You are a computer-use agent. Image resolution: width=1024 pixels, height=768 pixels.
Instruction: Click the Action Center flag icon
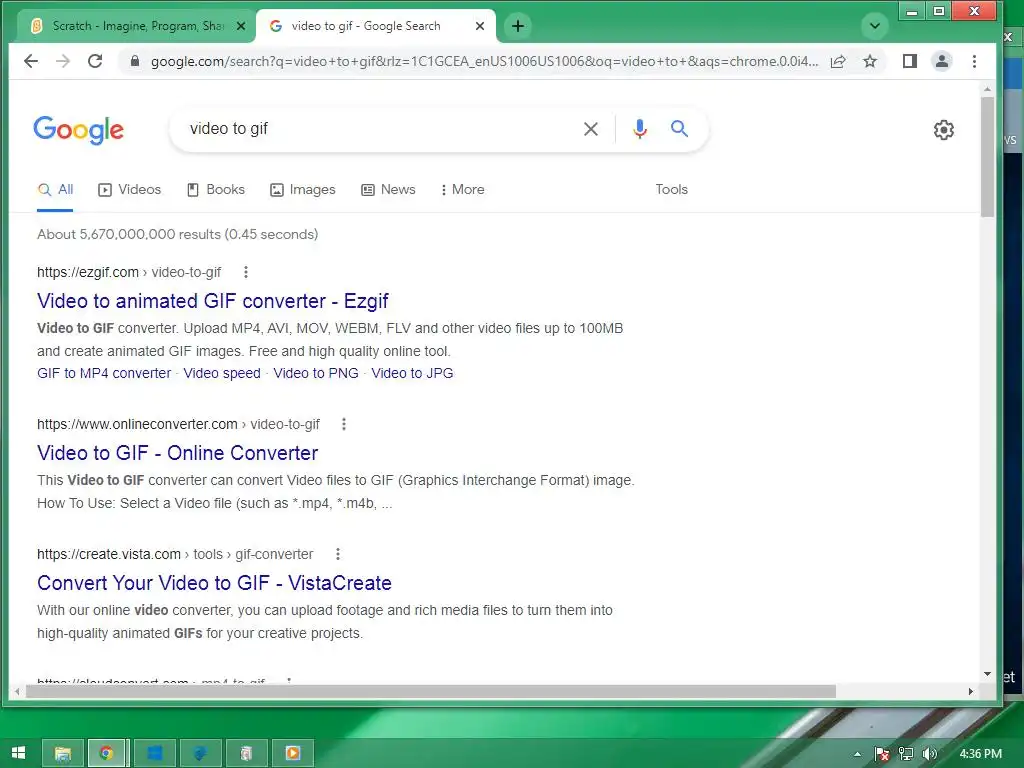pyautogui.click(x=882, y=754)
